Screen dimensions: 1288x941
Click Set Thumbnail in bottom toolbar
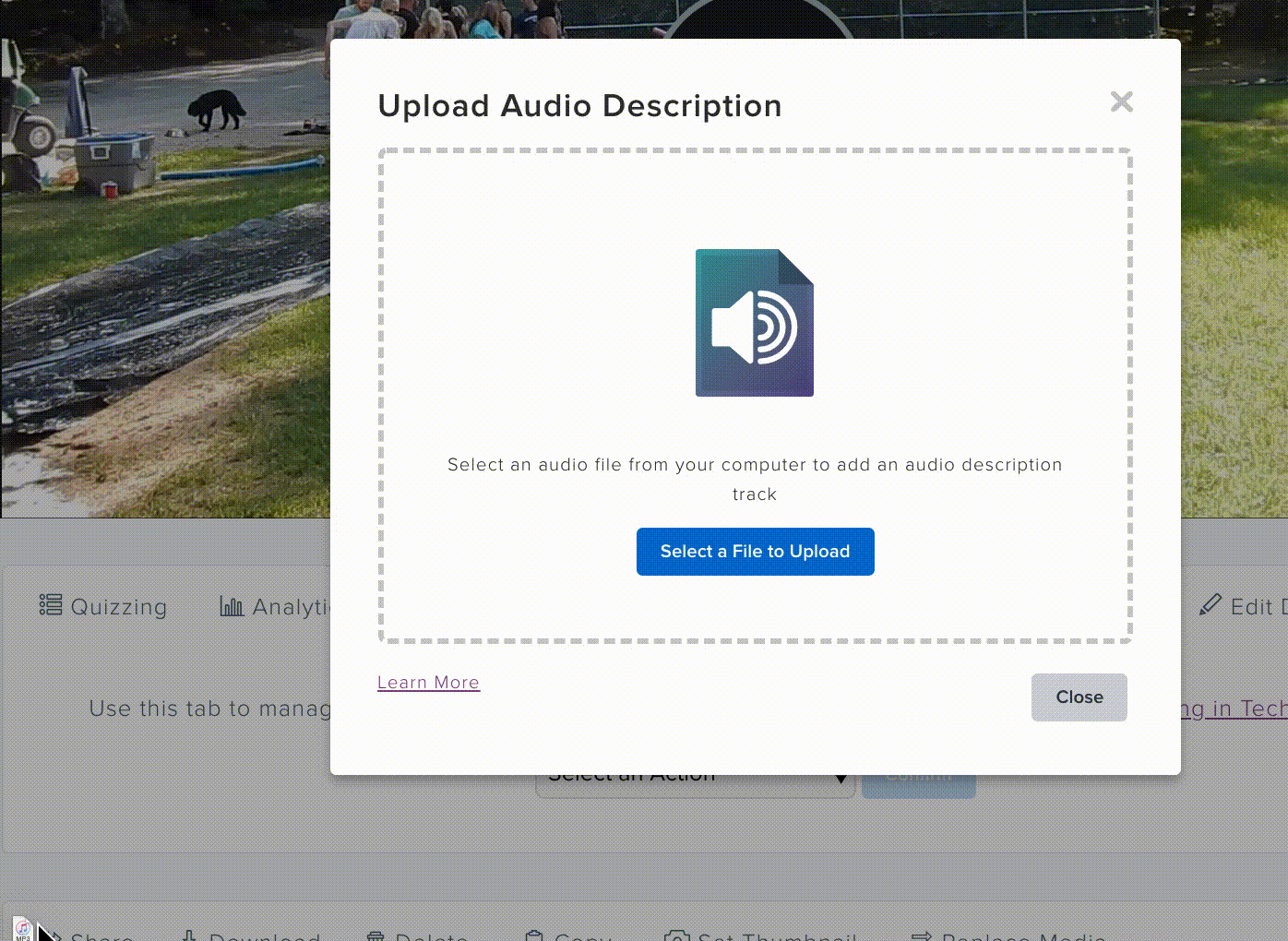pos(760,935)
